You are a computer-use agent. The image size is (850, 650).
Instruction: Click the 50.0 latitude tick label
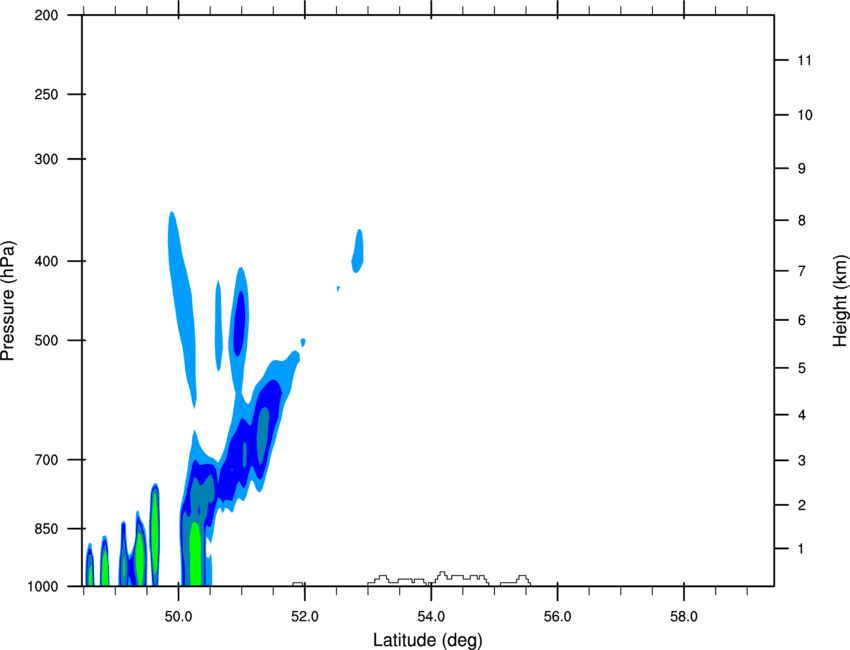tap(178, 617)
